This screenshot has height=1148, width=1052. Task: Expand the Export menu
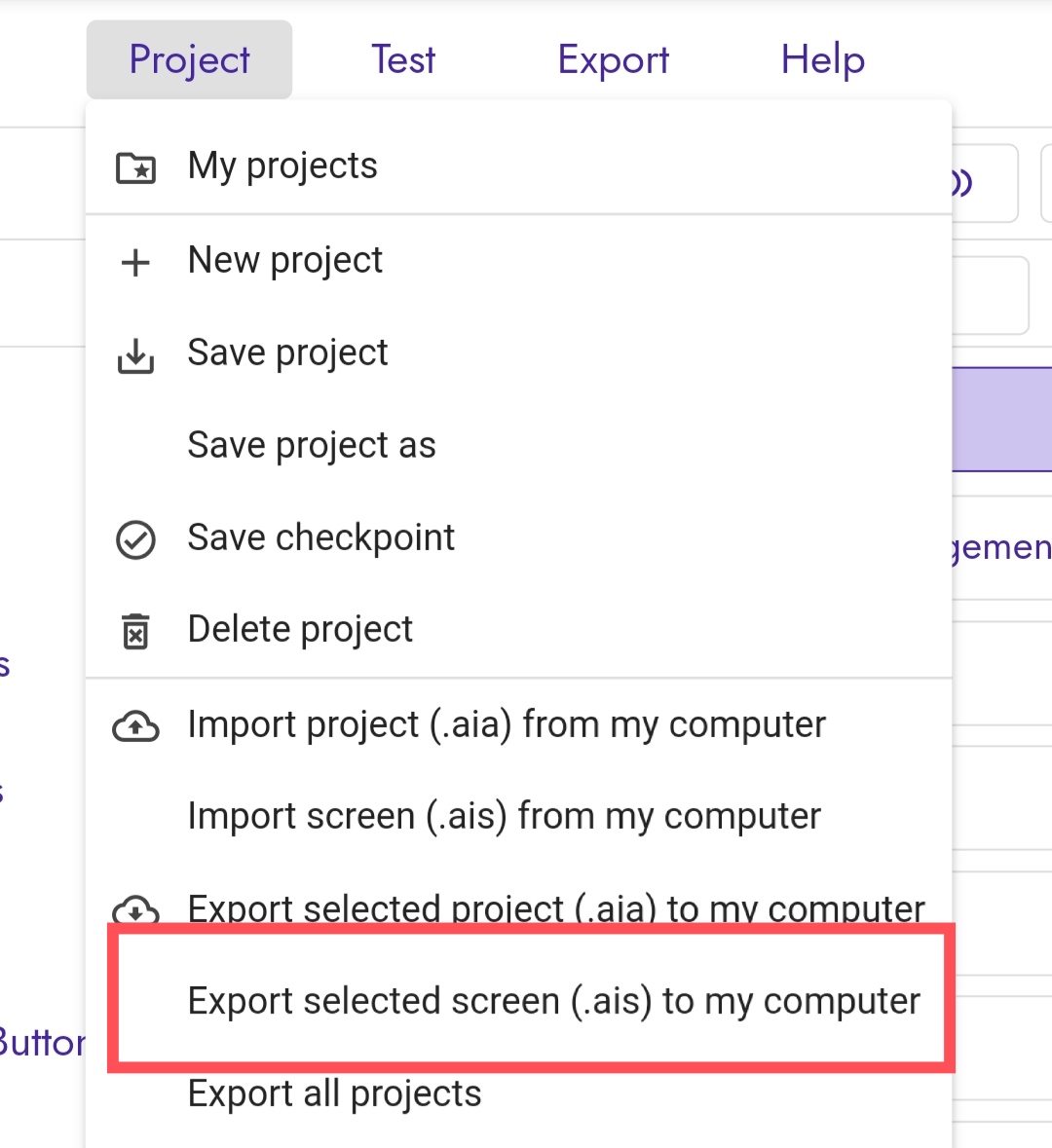(613, 59)
